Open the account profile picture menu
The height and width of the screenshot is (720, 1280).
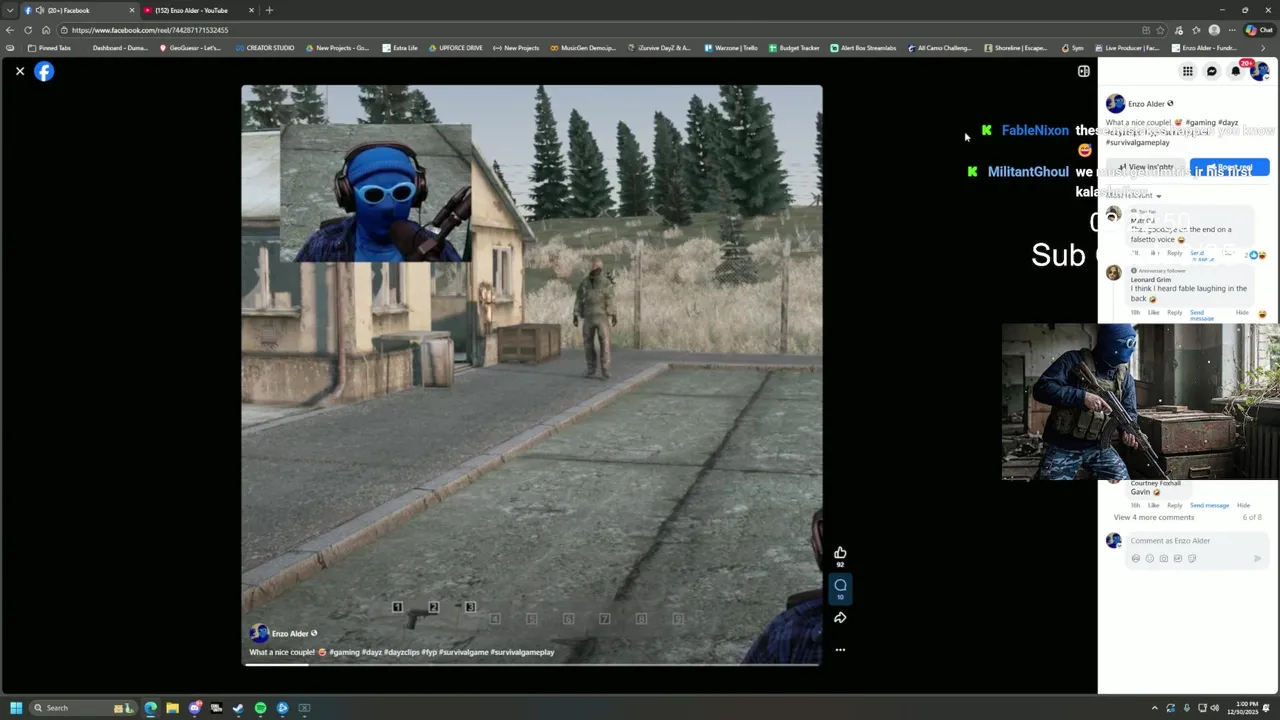1260,71
